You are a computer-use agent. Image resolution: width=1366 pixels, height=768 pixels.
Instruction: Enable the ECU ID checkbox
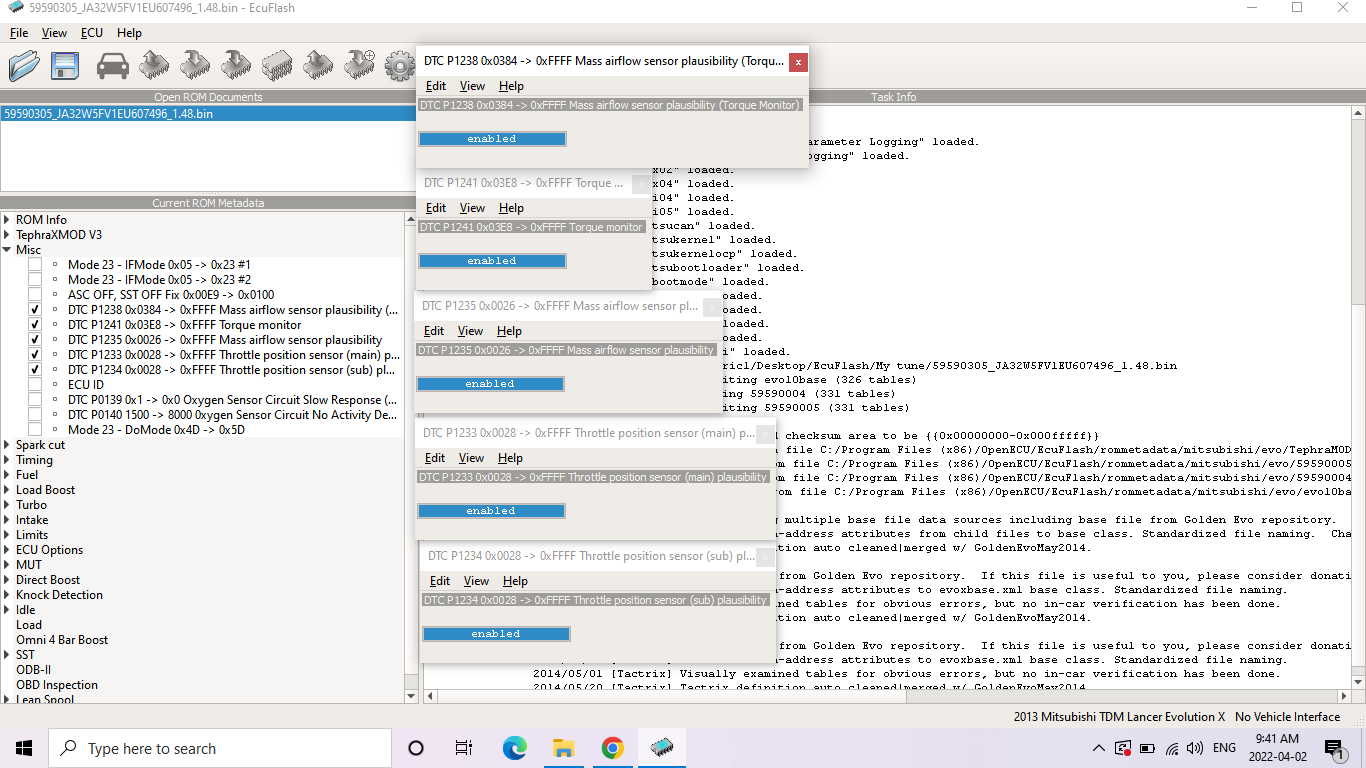pyautogui.click(x=35, y=385)
